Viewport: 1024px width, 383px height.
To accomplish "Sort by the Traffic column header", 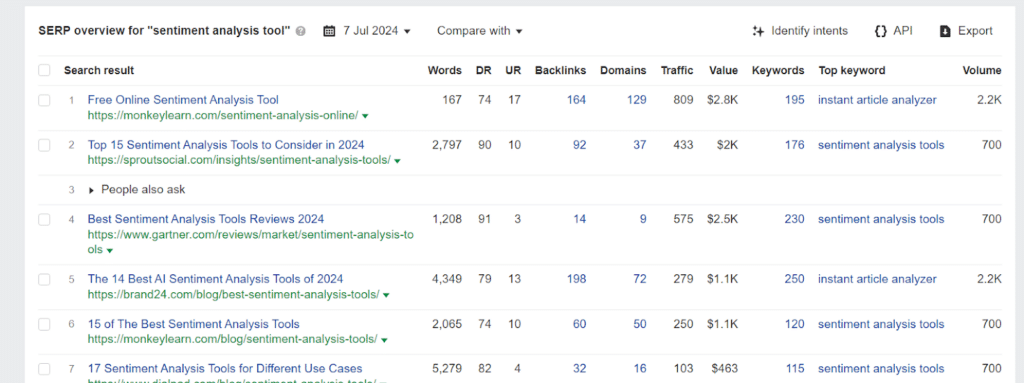I will pos(677,71).
